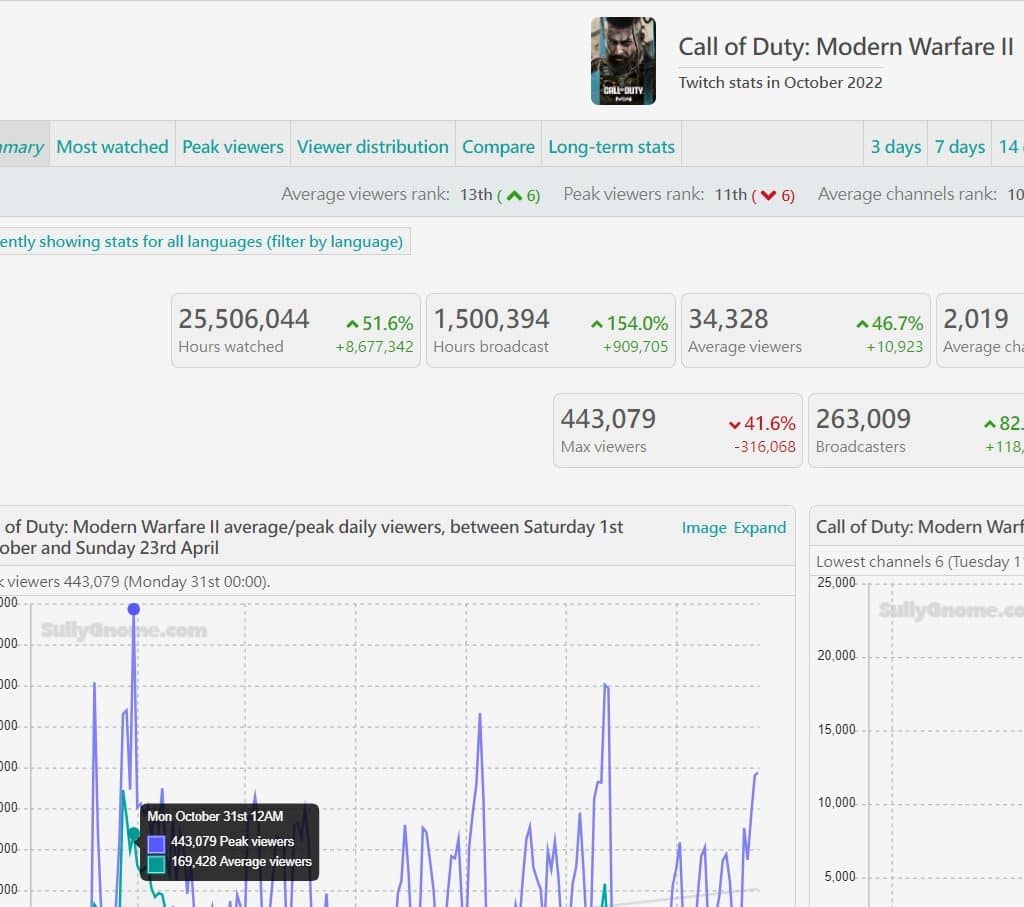Select the Compare tab
The width and height of the screenshot is (1024, 907).
pos(498,147)
